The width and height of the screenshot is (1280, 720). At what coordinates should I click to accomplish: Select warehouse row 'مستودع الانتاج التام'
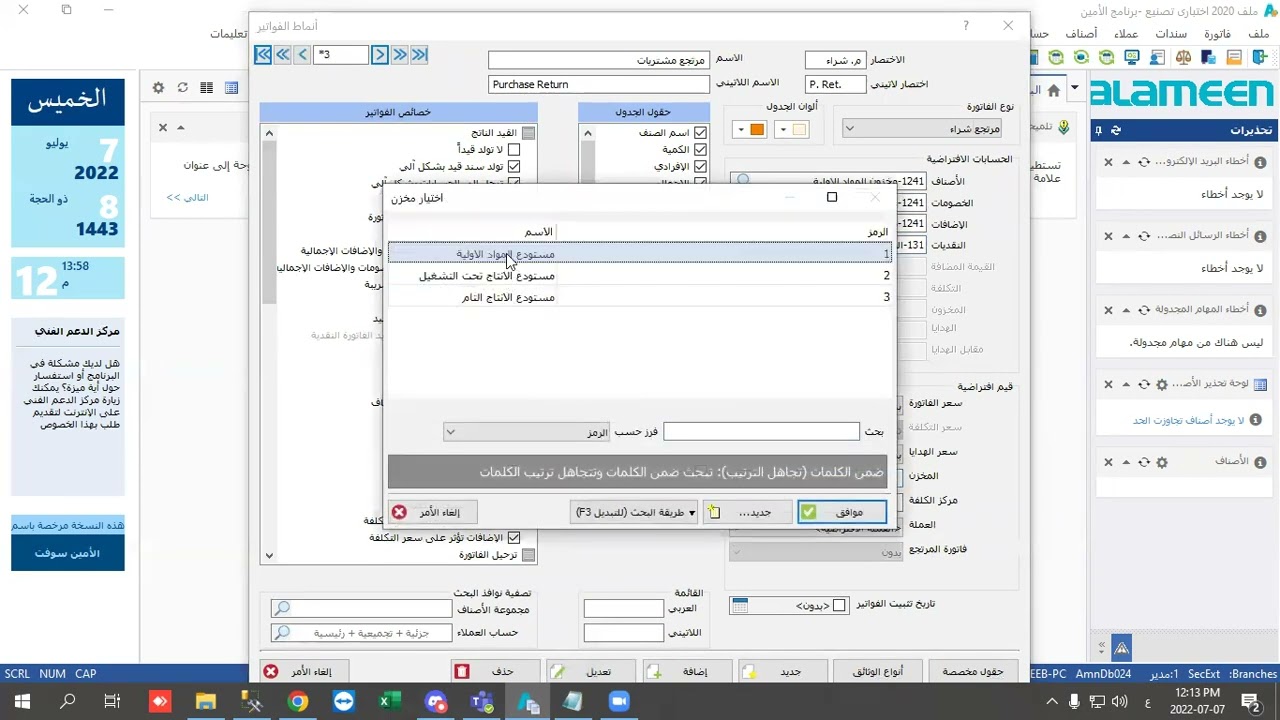click(640, 297)
